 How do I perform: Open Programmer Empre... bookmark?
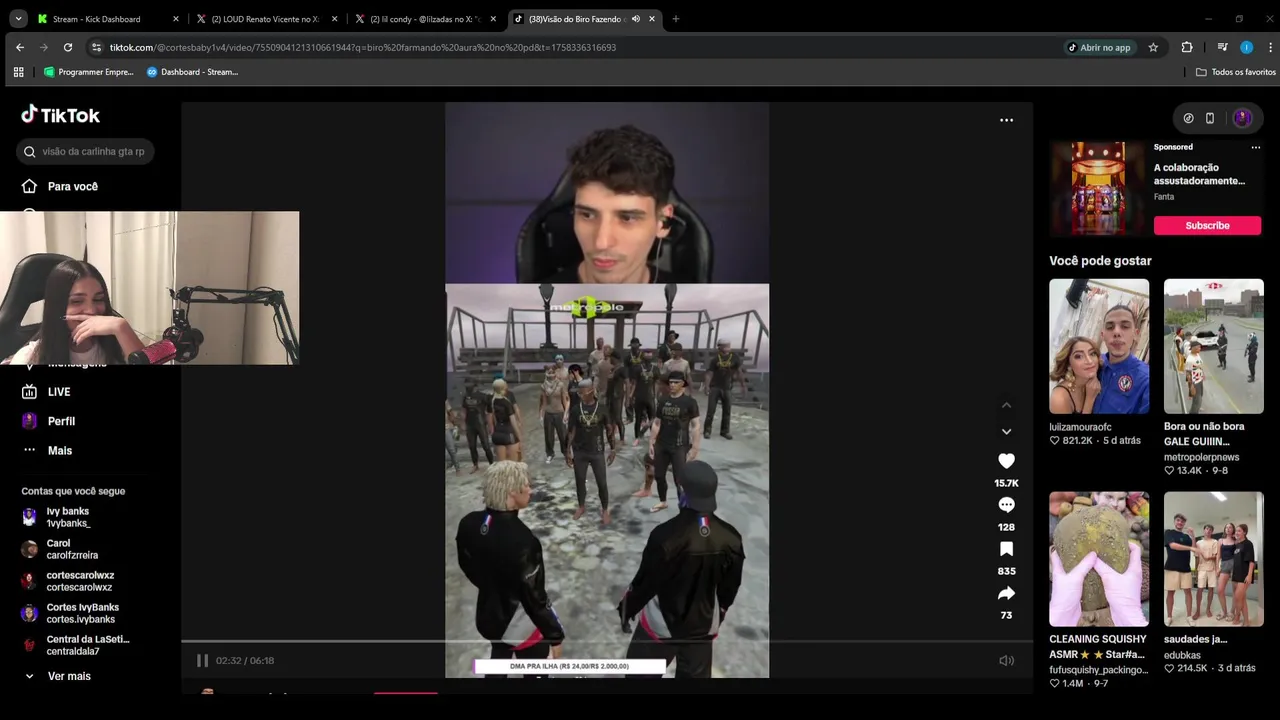pos(88,72)
